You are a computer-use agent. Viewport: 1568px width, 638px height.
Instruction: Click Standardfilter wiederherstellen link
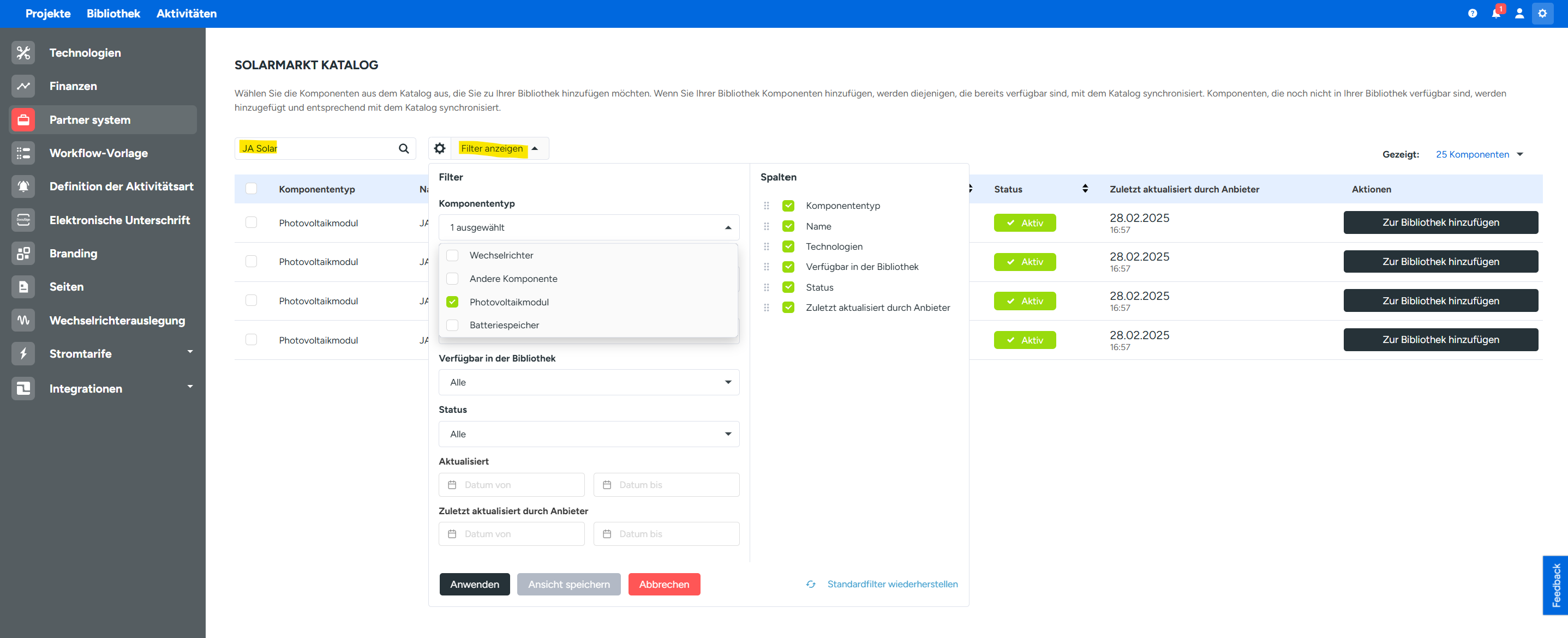click(x=891, y=584)
